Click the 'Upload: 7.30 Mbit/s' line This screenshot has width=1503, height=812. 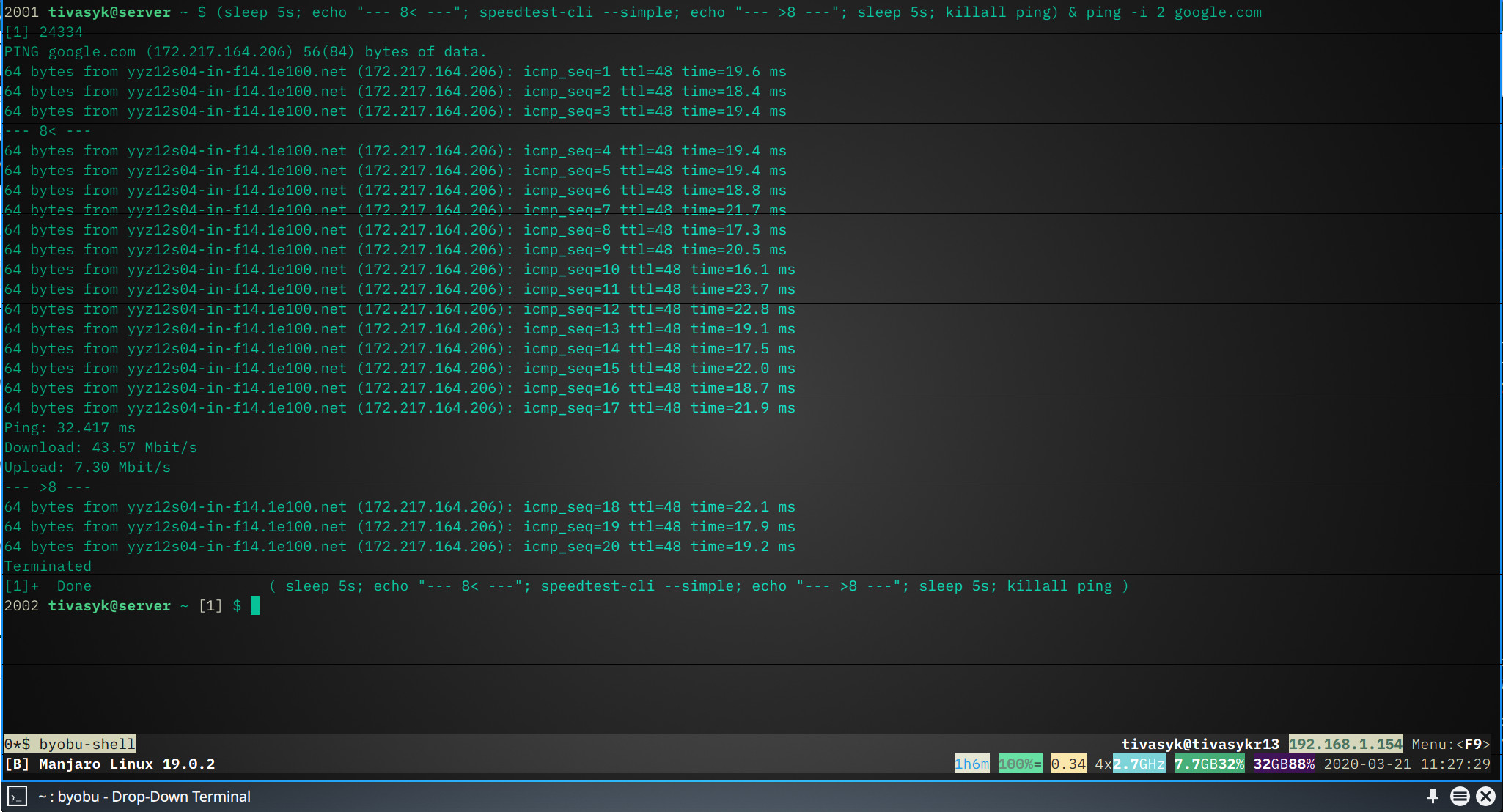(x=87, y=467)
